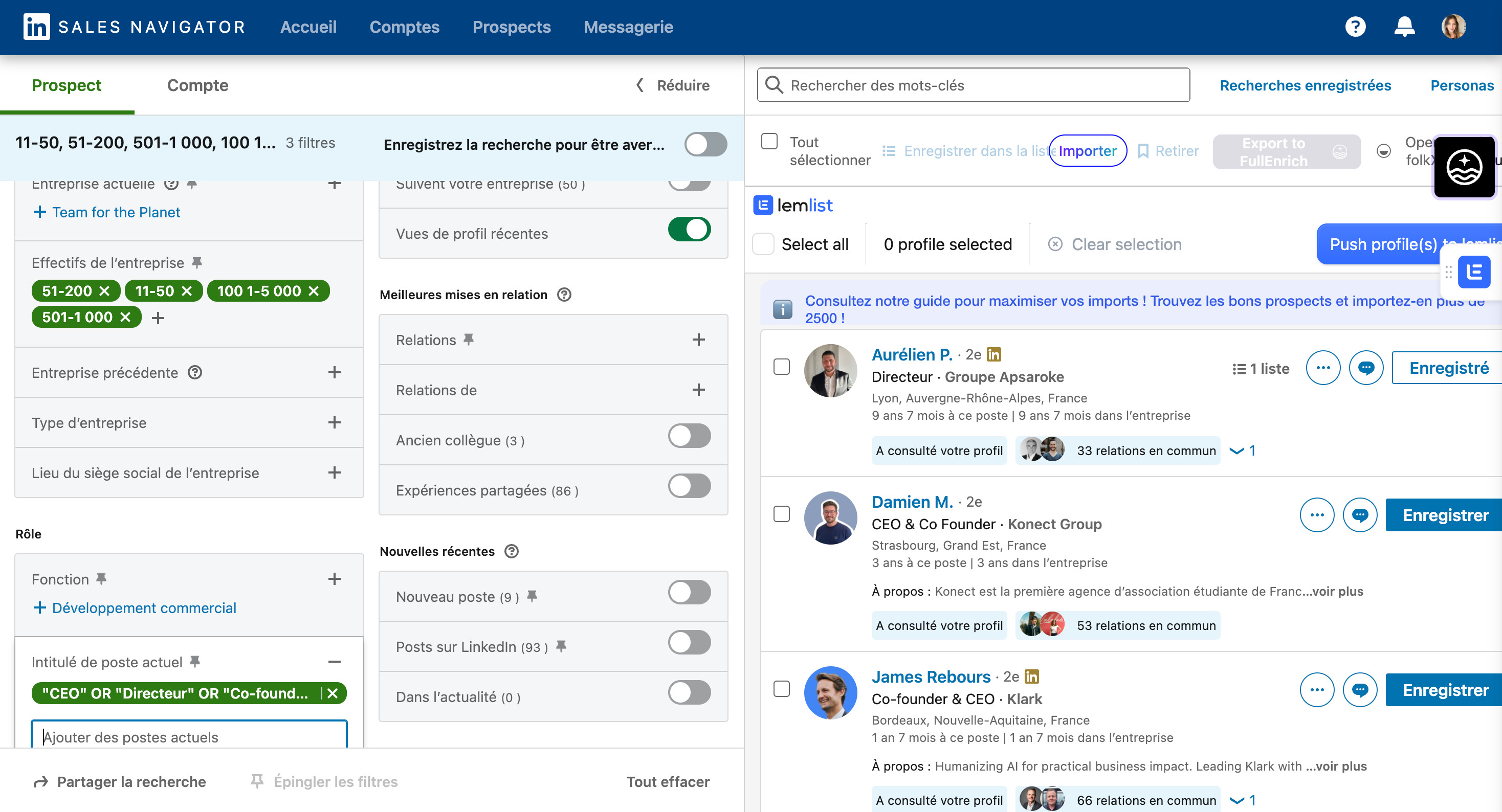Pin the Nouveau poste filter
This screenshot has width=1502, height=812.
(x=532, y=596)
